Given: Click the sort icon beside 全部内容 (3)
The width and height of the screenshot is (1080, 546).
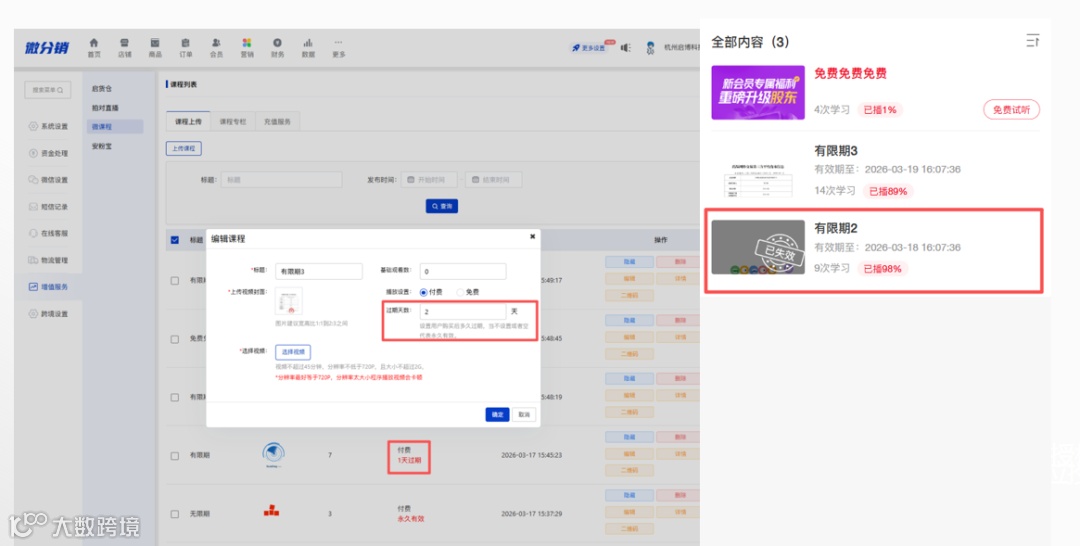Looking at the screenshot, I should 1032,41.
